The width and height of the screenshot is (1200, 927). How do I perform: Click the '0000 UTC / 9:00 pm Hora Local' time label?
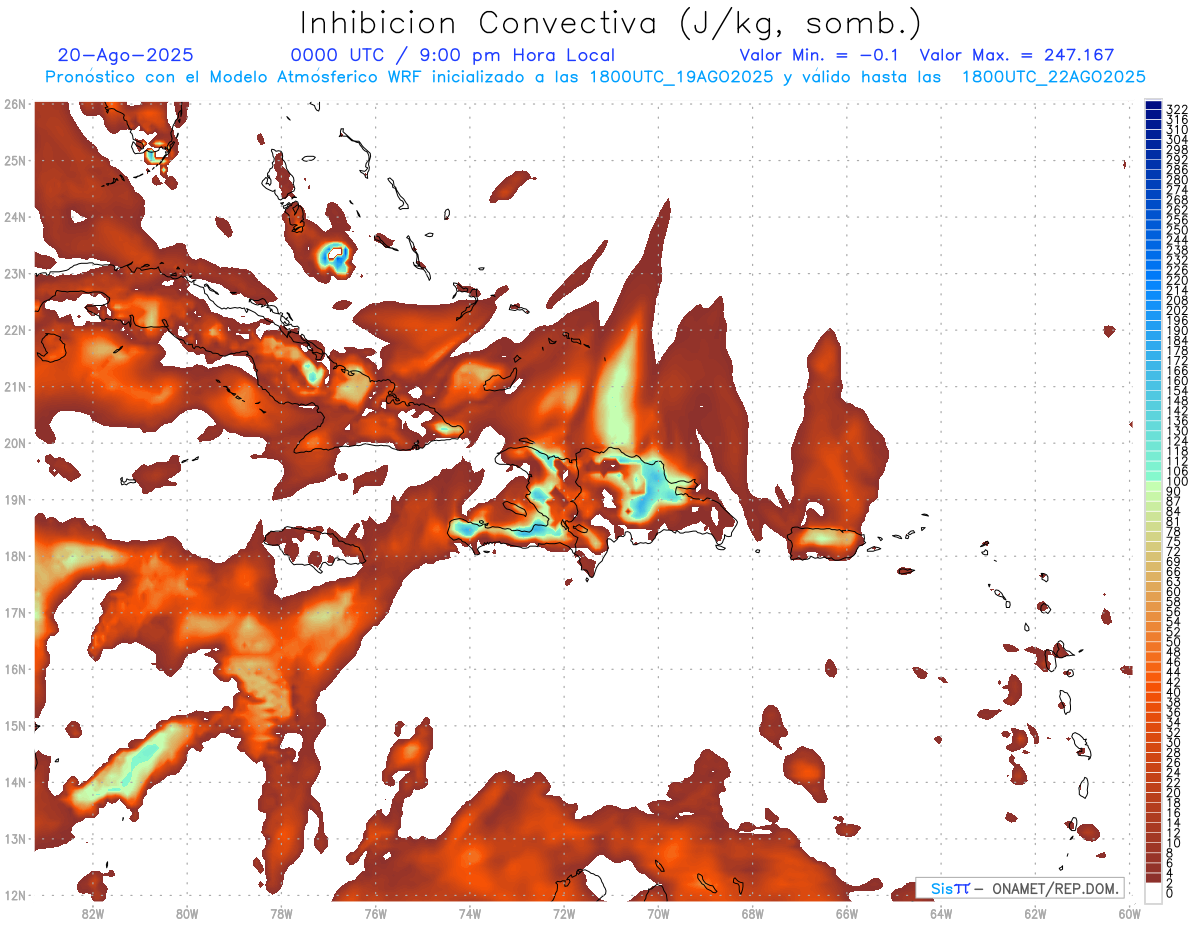(x=453, y=56)
